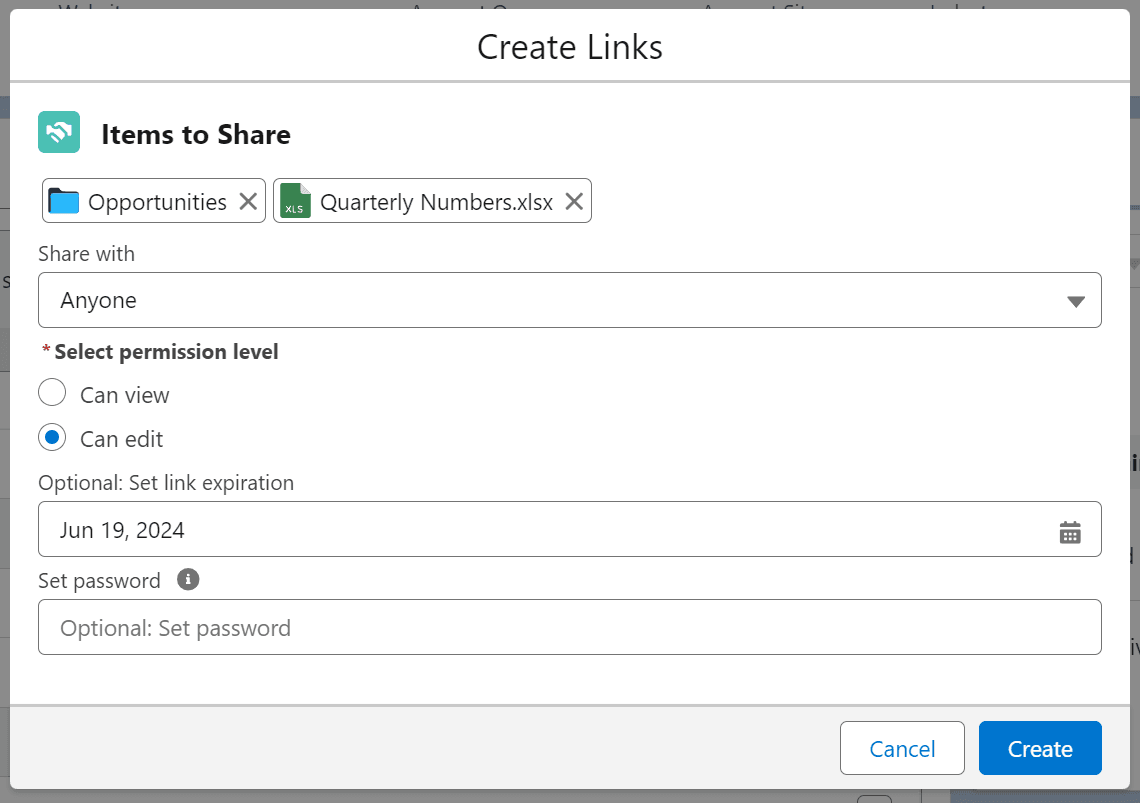Select the Can edit radio button
1140x803 pixels.
(52, 438)
